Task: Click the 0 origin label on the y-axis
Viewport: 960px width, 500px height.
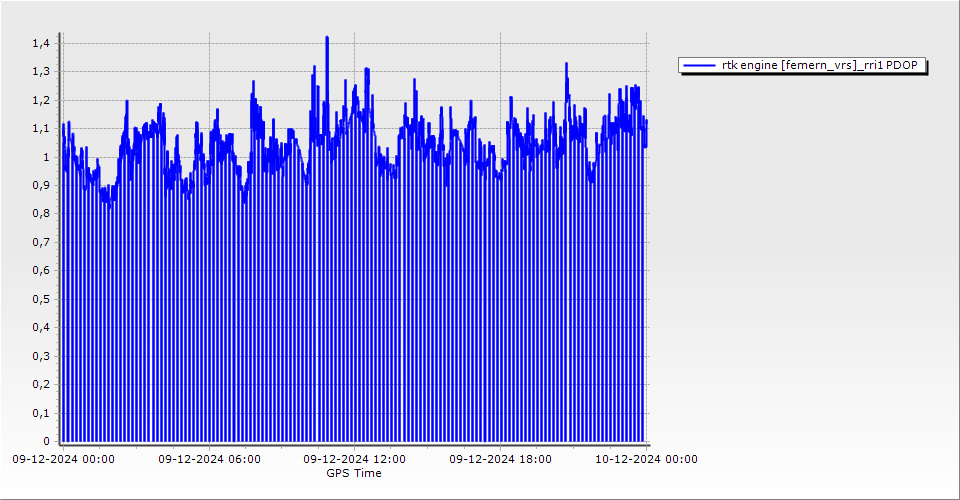Action: [x=45, y=441]
